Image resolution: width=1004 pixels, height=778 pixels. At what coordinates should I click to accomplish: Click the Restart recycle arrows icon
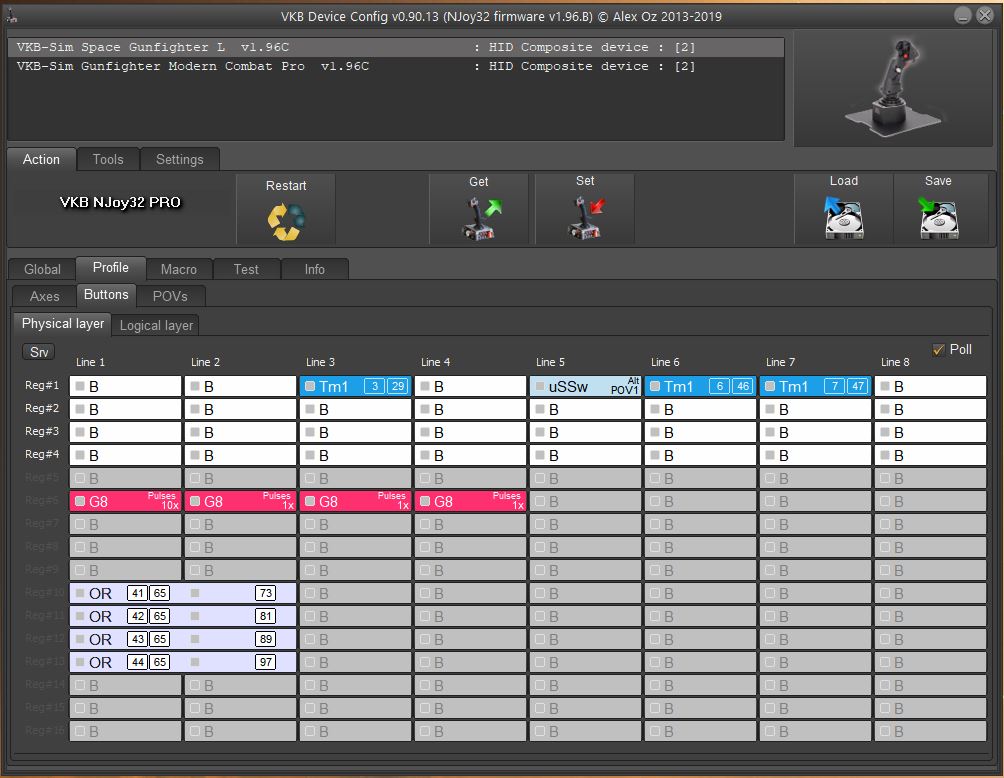(286, 219)
